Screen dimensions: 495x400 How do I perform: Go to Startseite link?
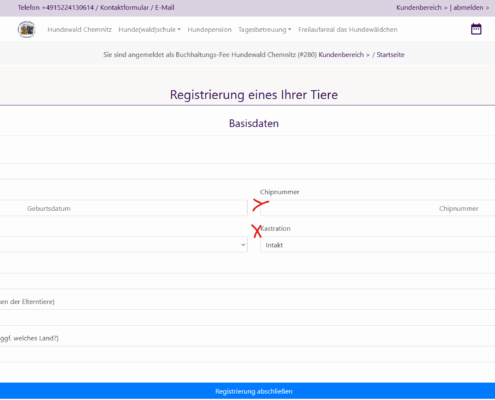pyautogui.click(x=390, y=55)
